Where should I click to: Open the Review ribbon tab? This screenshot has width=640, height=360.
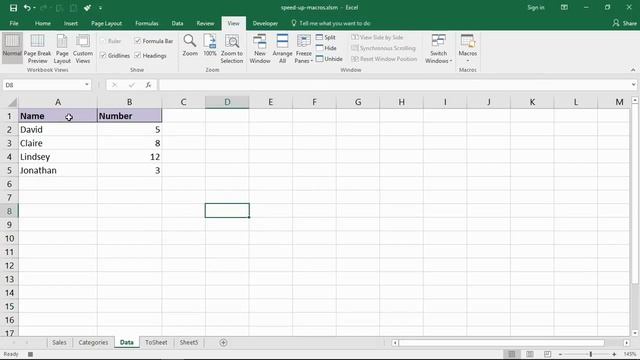pos(205,23)
